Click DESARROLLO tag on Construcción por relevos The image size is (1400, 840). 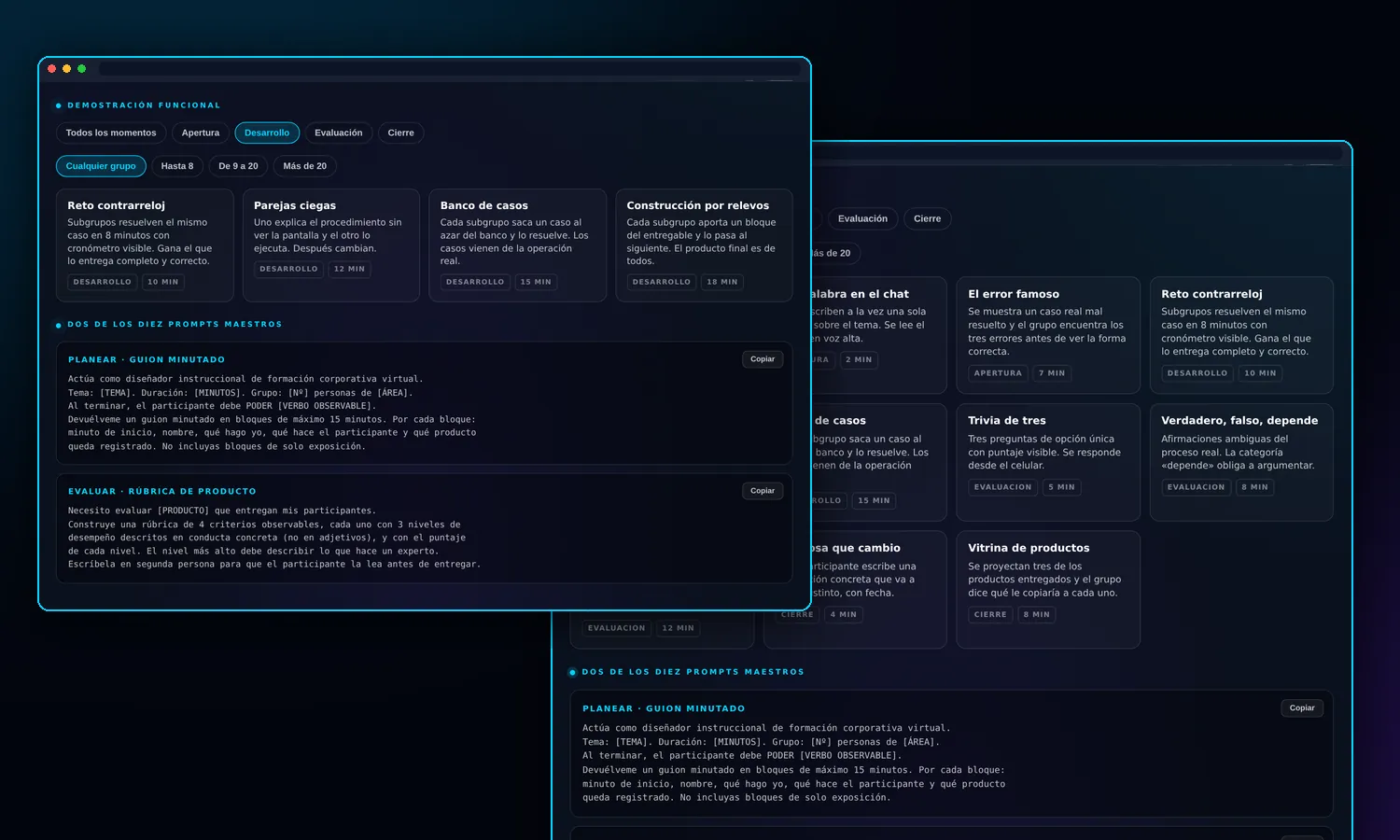pyautogui.click(x=662, y=282)
